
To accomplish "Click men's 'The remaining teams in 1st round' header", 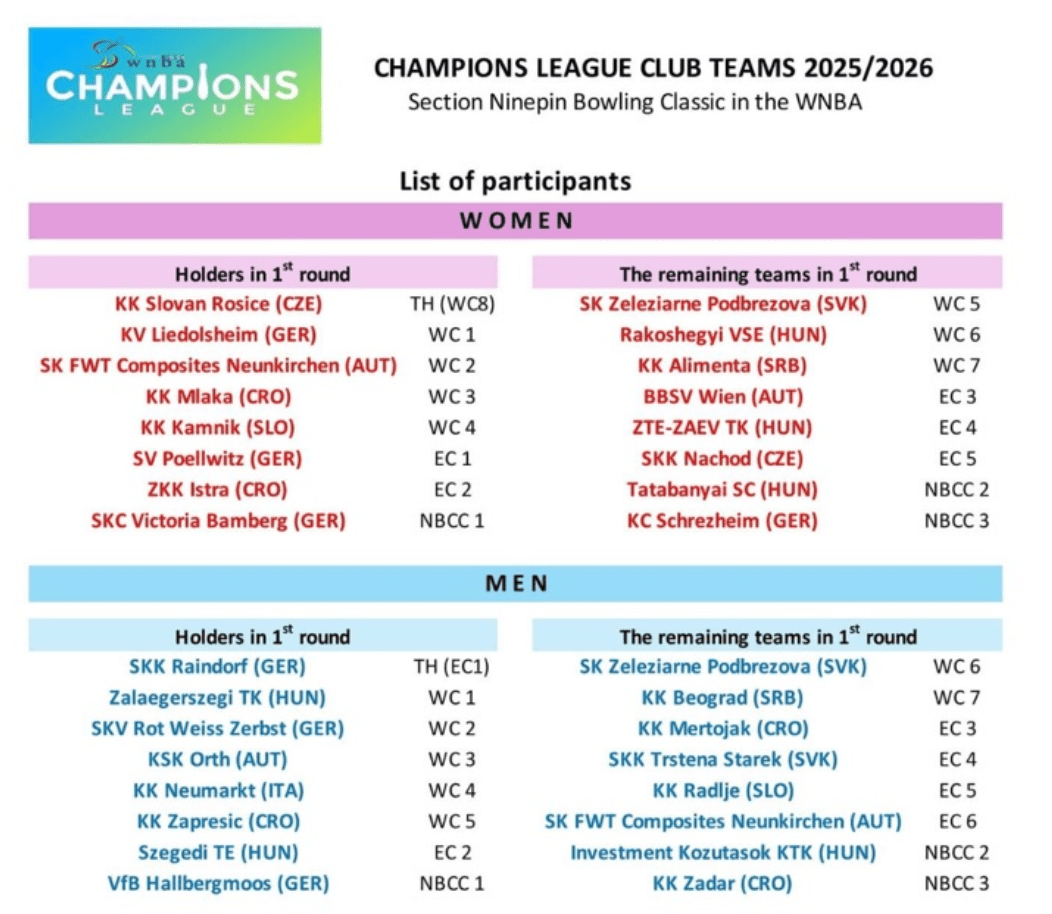I will (767, 636).
